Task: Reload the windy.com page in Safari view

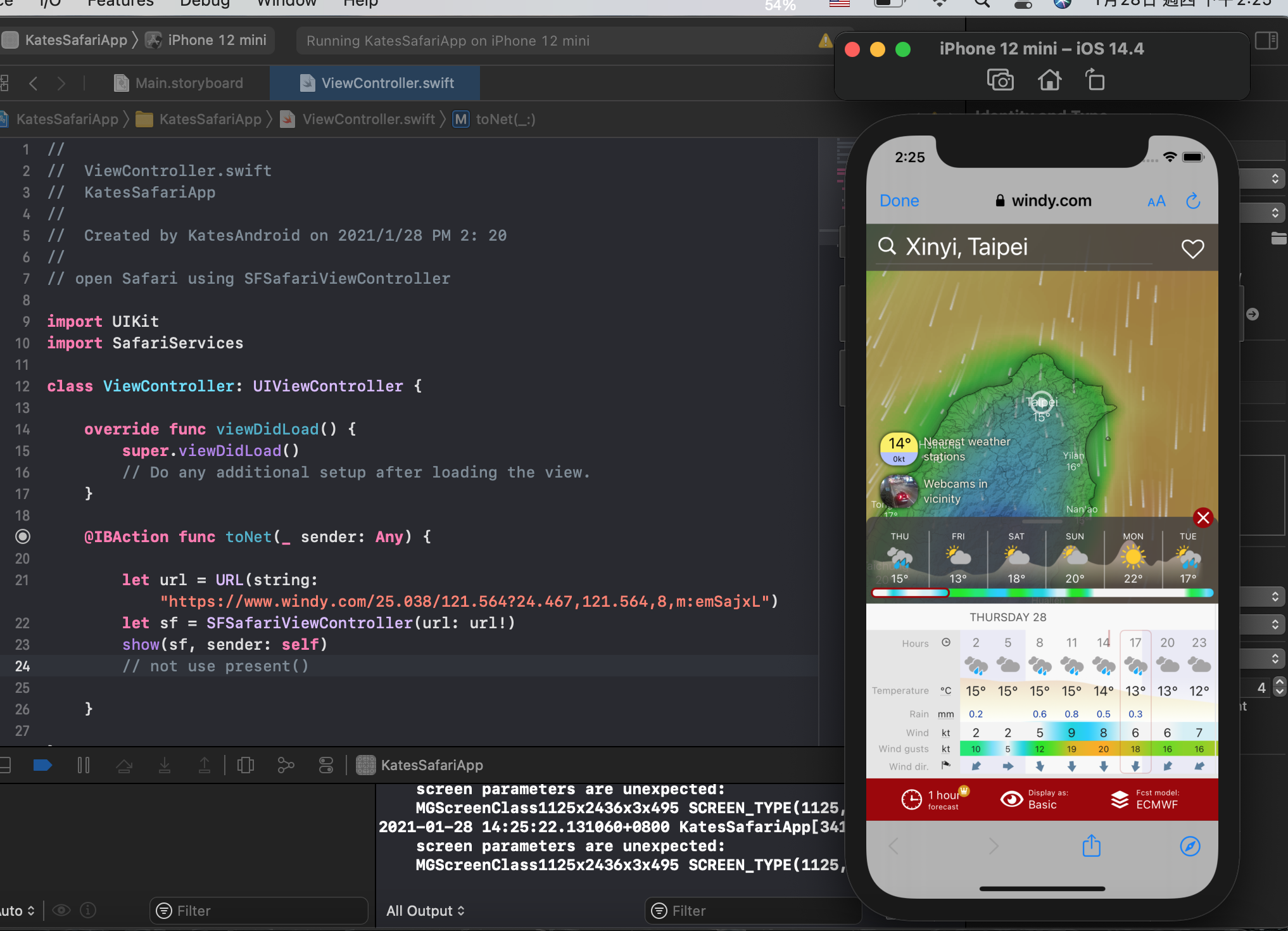Action: click(1193, 201)
